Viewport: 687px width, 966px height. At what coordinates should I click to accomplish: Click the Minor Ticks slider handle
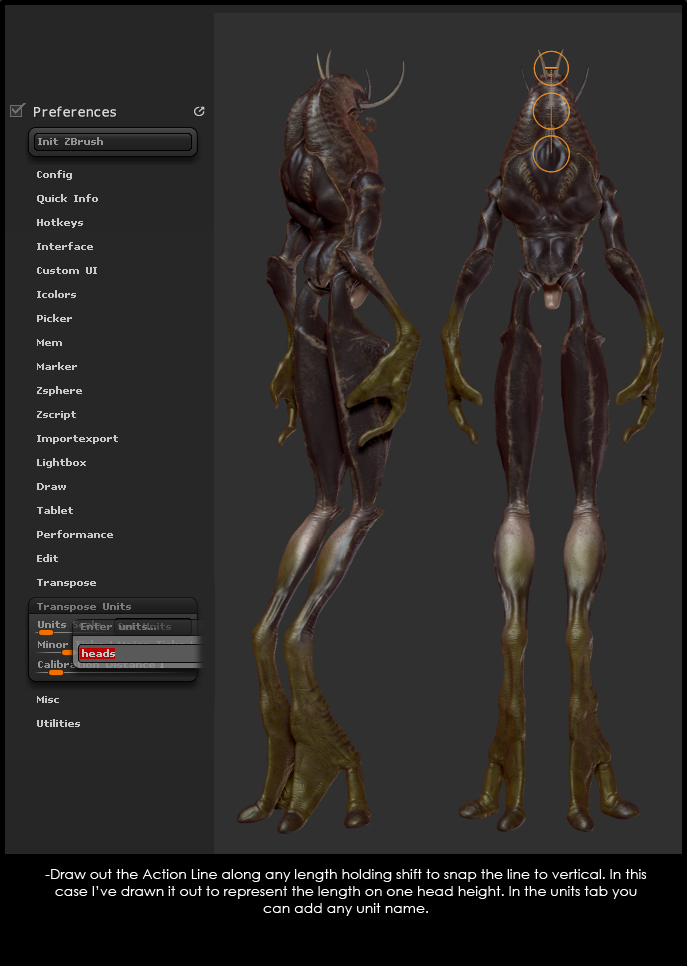(x=67, y=652)
